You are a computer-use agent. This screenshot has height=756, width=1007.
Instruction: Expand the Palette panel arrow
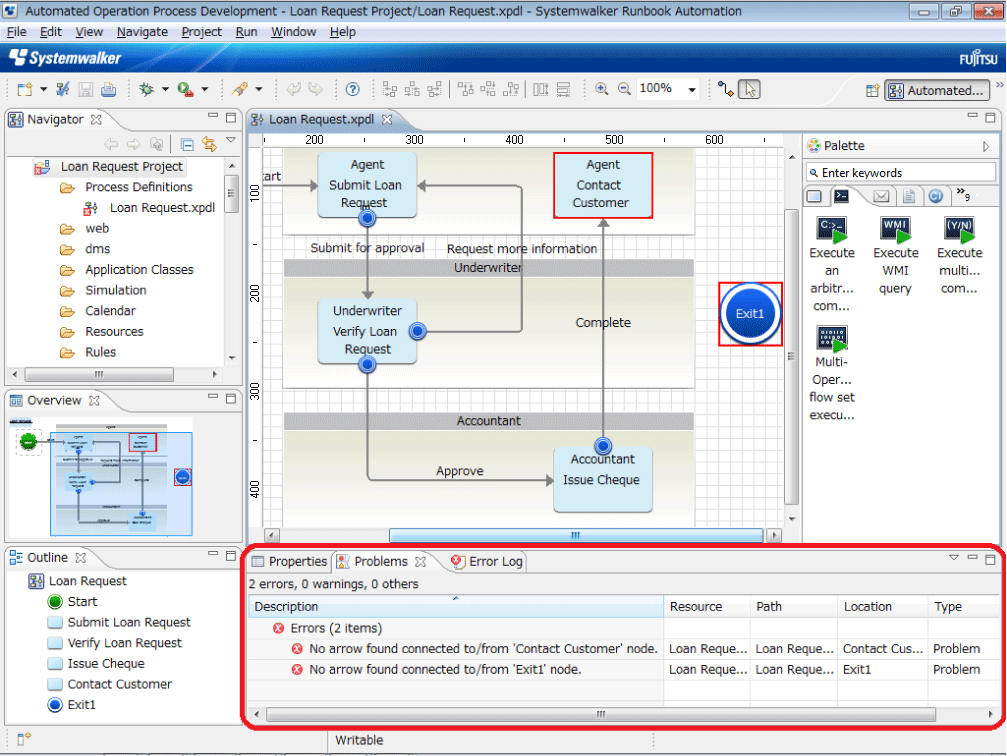click(x=986, y=146)
